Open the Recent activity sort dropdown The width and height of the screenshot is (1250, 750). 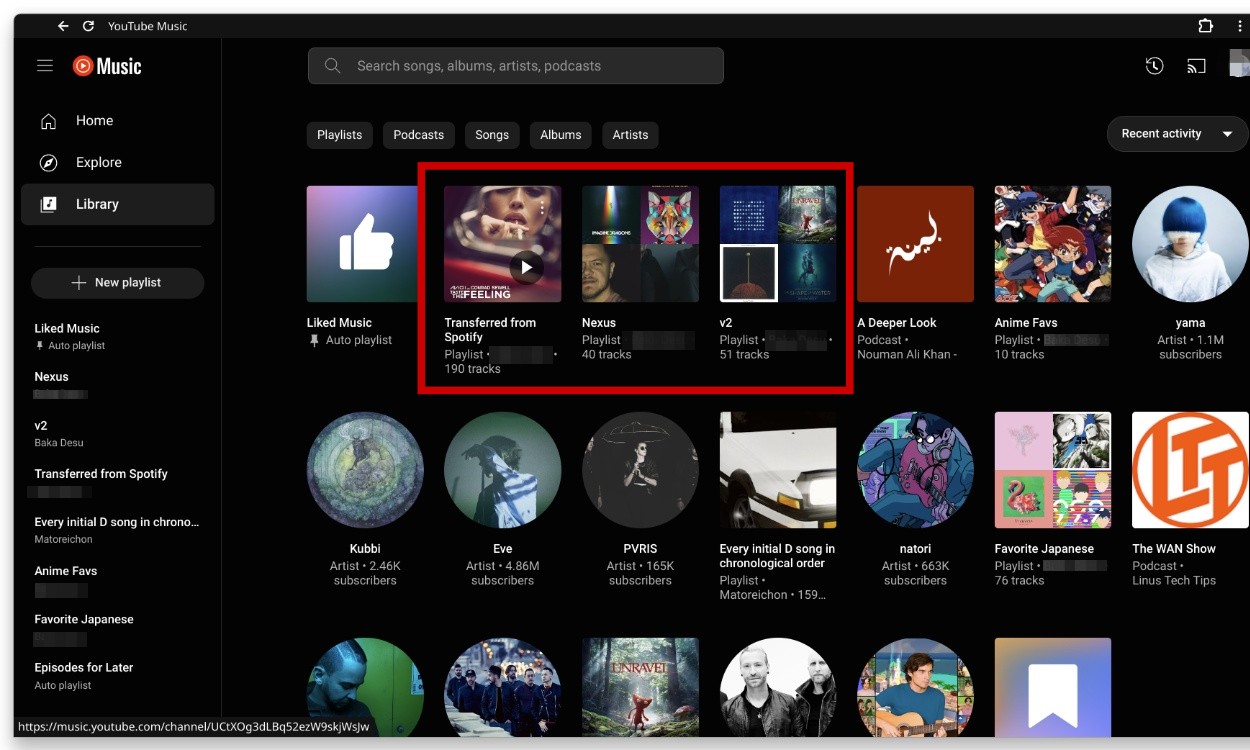pos(1176,133)
